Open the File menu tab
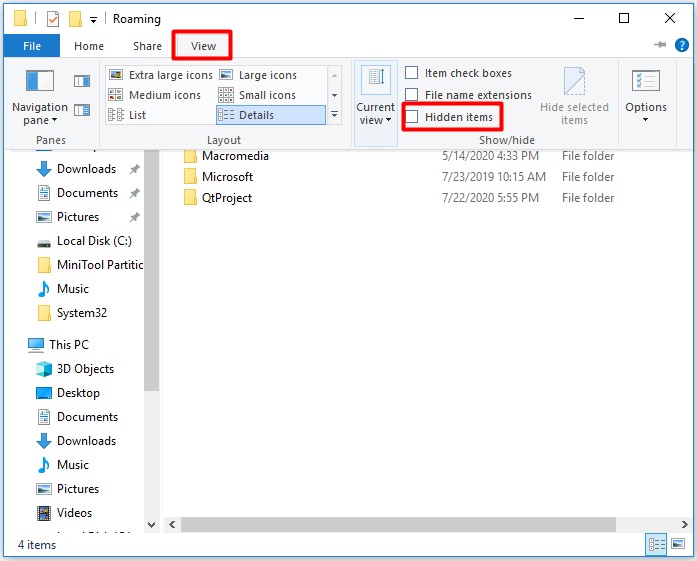Viewport: 697px width, 561px height. click(x=32, y=46)
